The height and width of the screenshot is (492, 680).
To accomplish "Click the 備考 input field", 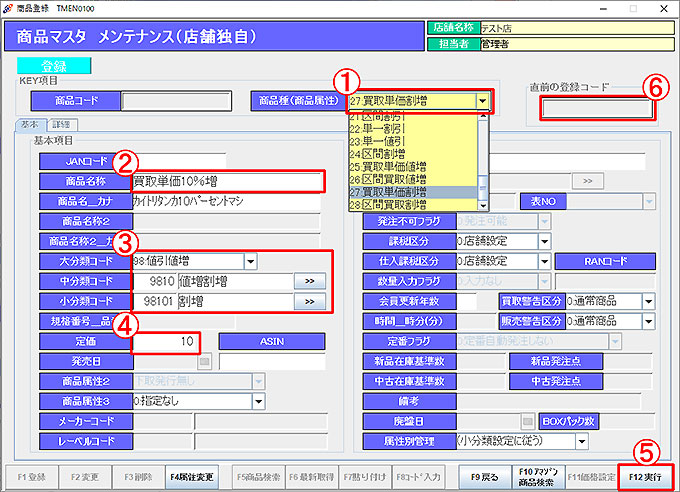I will (x=549, y=401).
